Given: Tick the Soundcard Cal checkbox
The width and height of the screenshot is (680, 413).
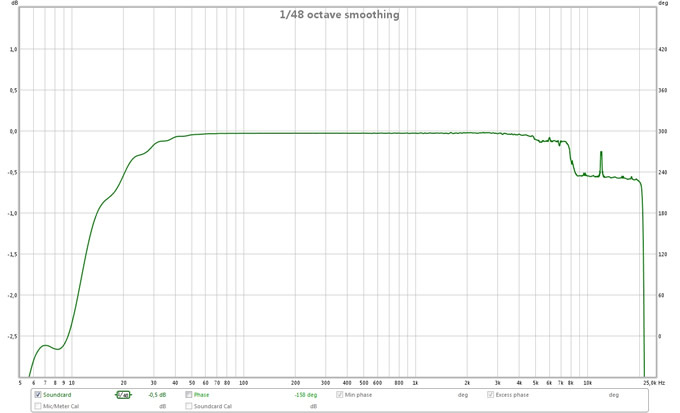Looking at the screenshot, I should point(188,407).
